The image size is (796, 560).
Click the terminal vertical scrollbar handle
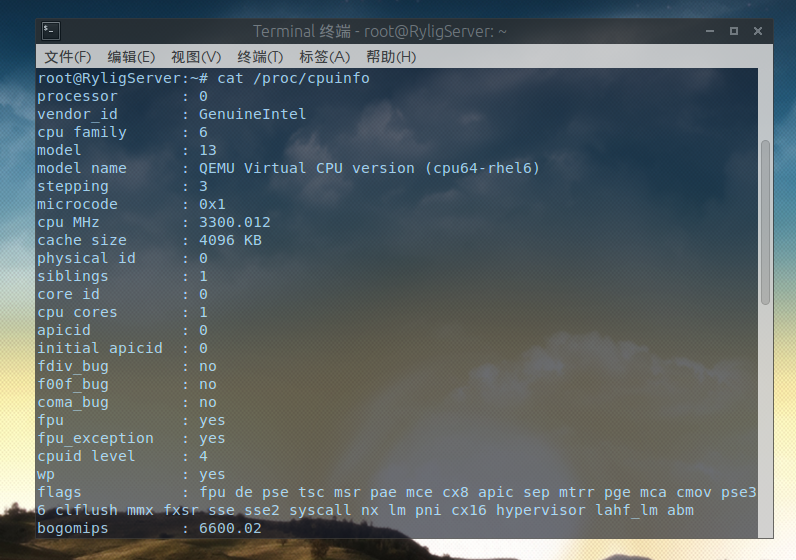click(x=766, y=222)
